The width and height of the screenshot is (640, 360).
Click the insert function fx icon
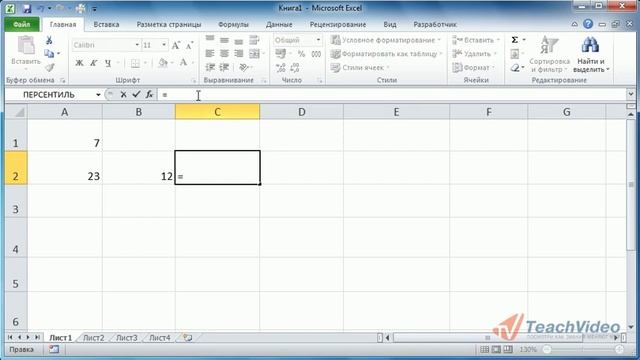(x=149, y=95)
